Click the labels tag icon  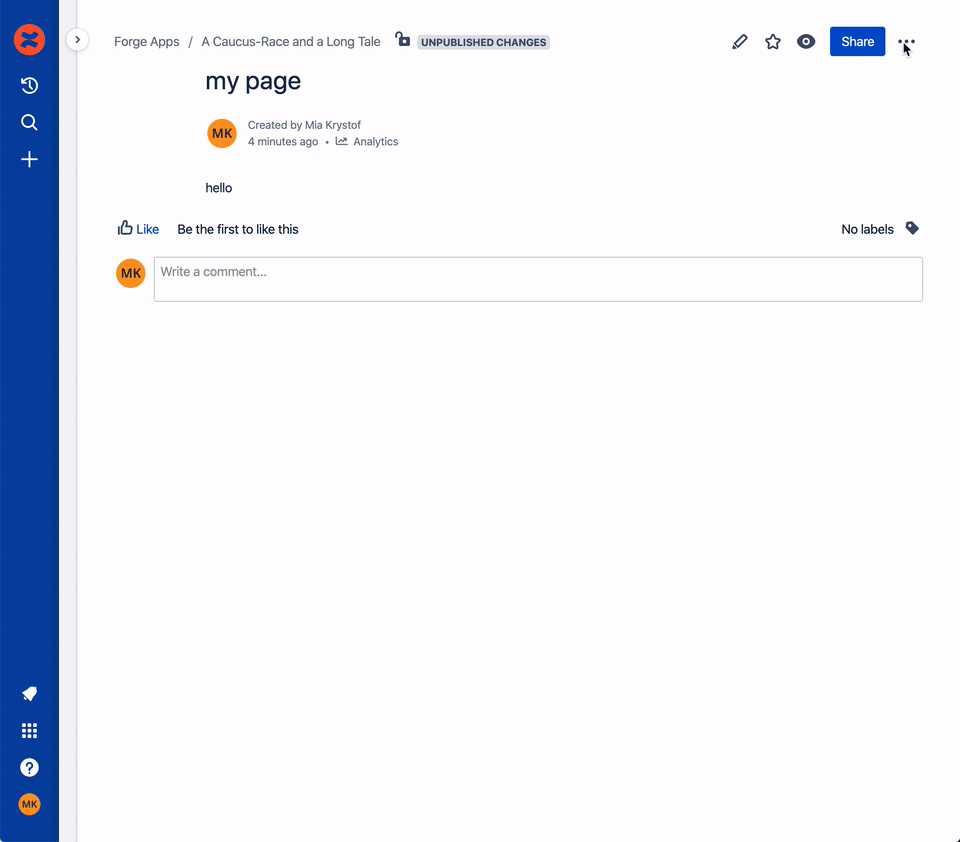[911, 228]
